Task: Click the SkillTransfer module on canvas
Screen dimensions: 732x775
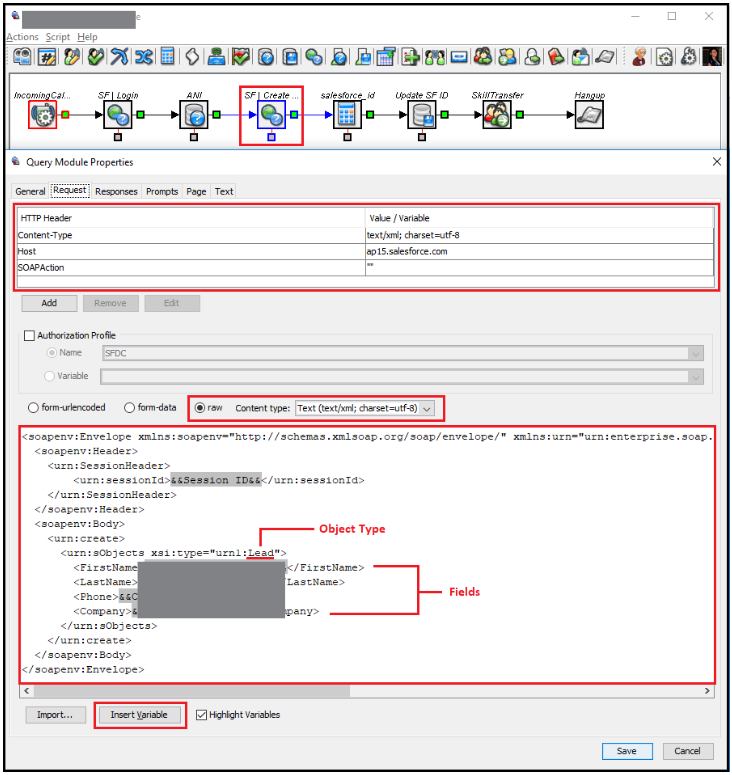Action: [x=497, y=115]
